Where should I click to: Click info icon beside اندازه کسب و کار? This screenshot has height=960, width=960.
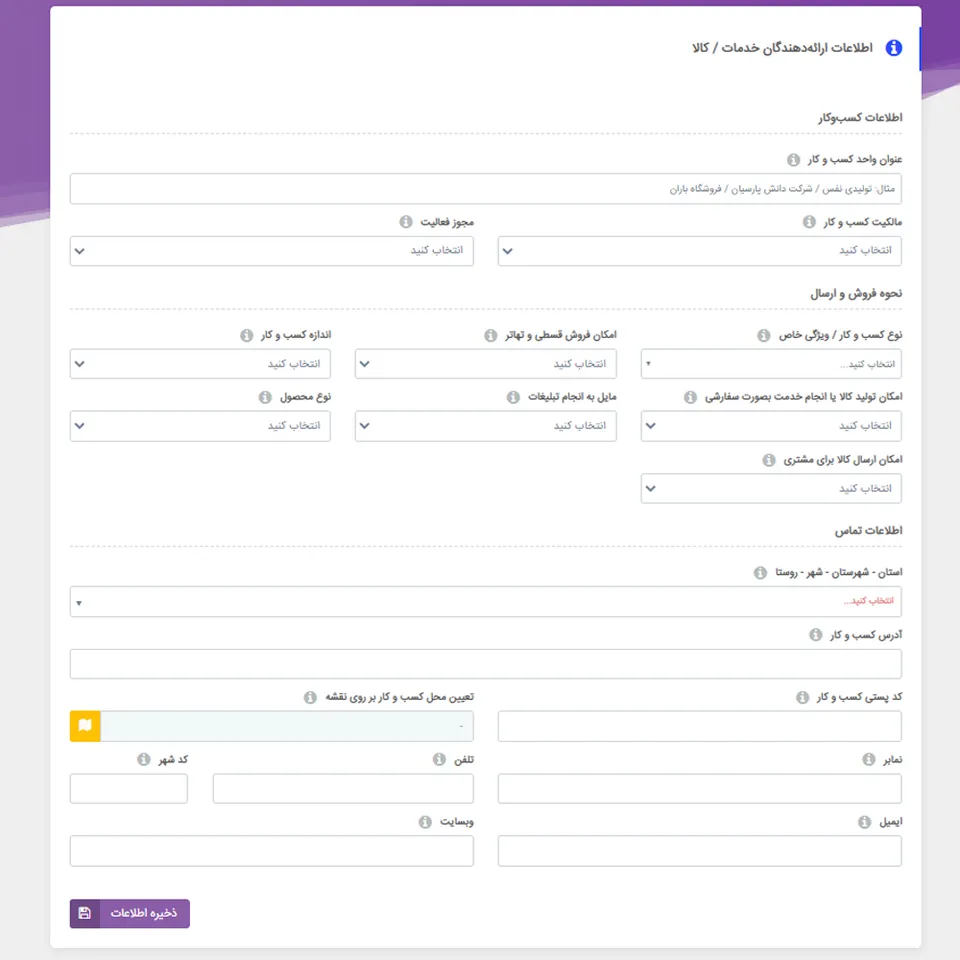[246, 335]
